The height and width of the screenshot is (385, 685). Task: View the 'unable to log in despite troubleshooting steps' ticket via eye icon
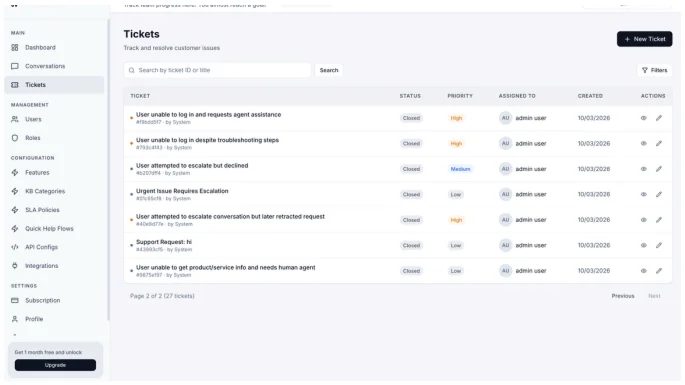point(643,143)
